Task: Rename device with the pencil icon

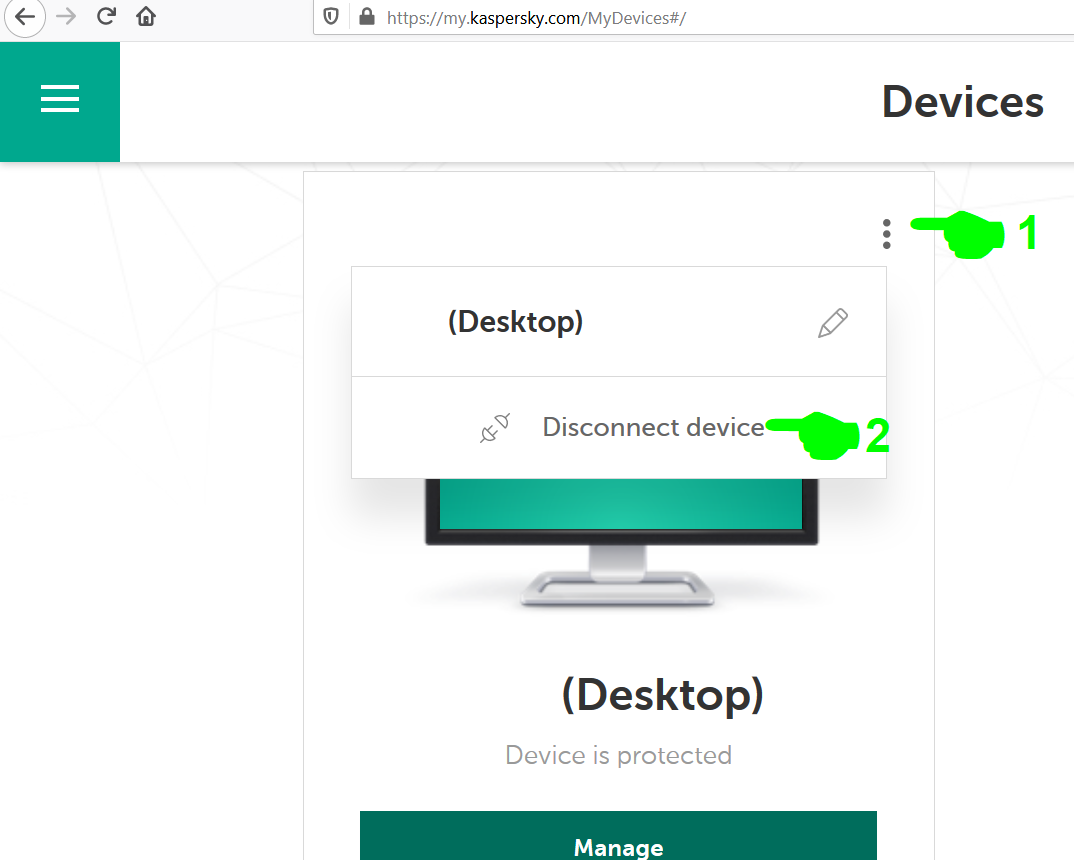Action: 832,322
